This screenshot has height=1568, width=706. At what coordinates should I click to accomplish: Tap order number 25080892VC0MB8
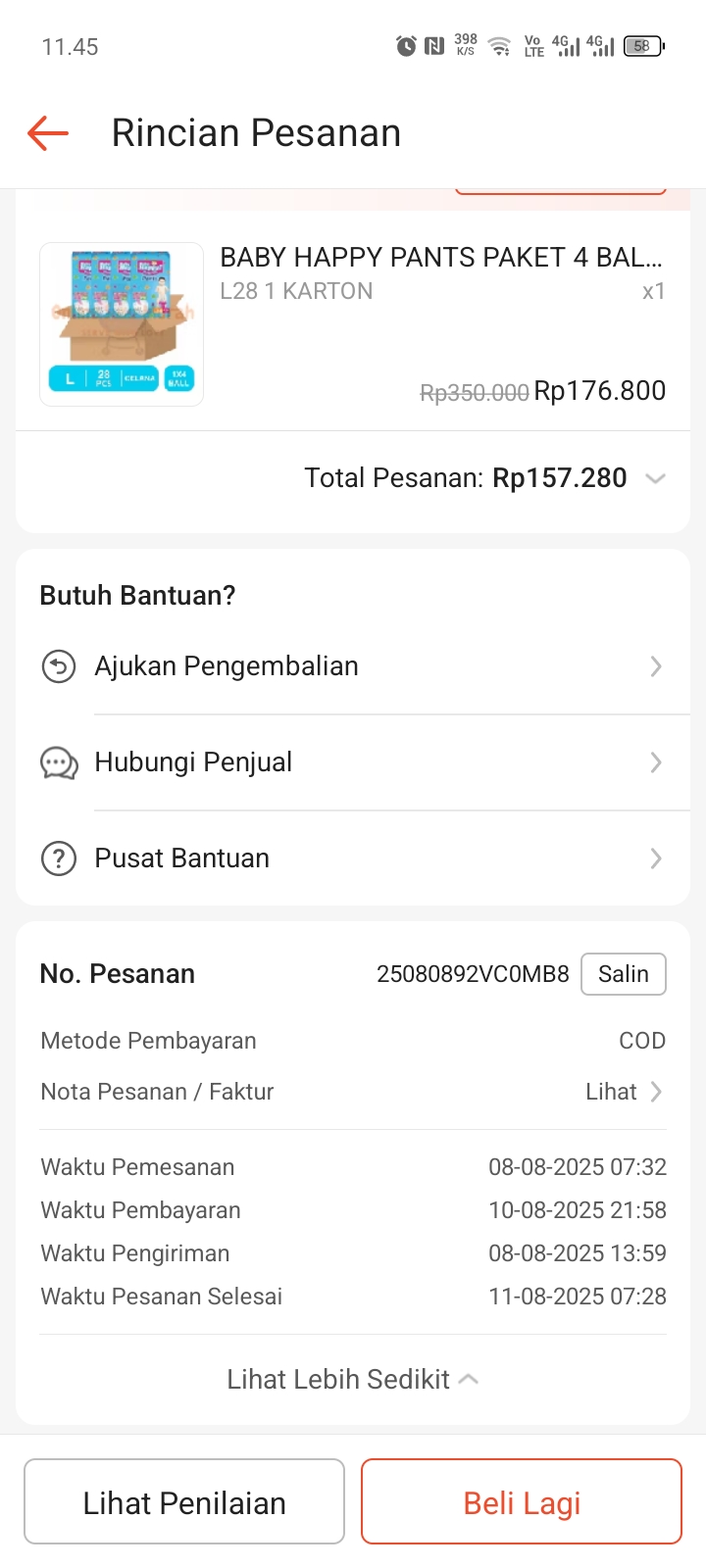click(473, 974)
